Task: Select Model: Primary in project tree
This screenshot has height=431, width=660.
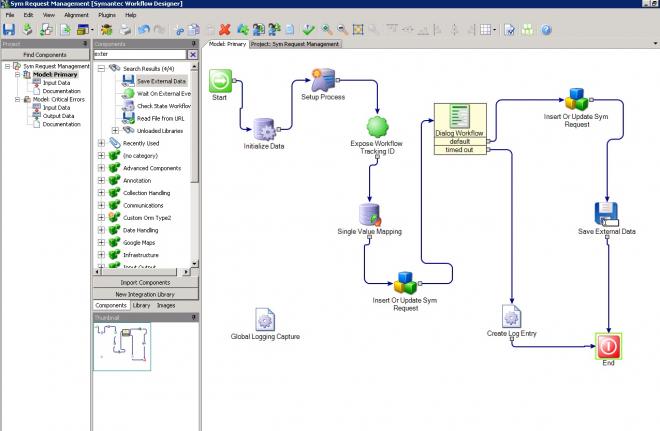Action: [x=55, y=74]
